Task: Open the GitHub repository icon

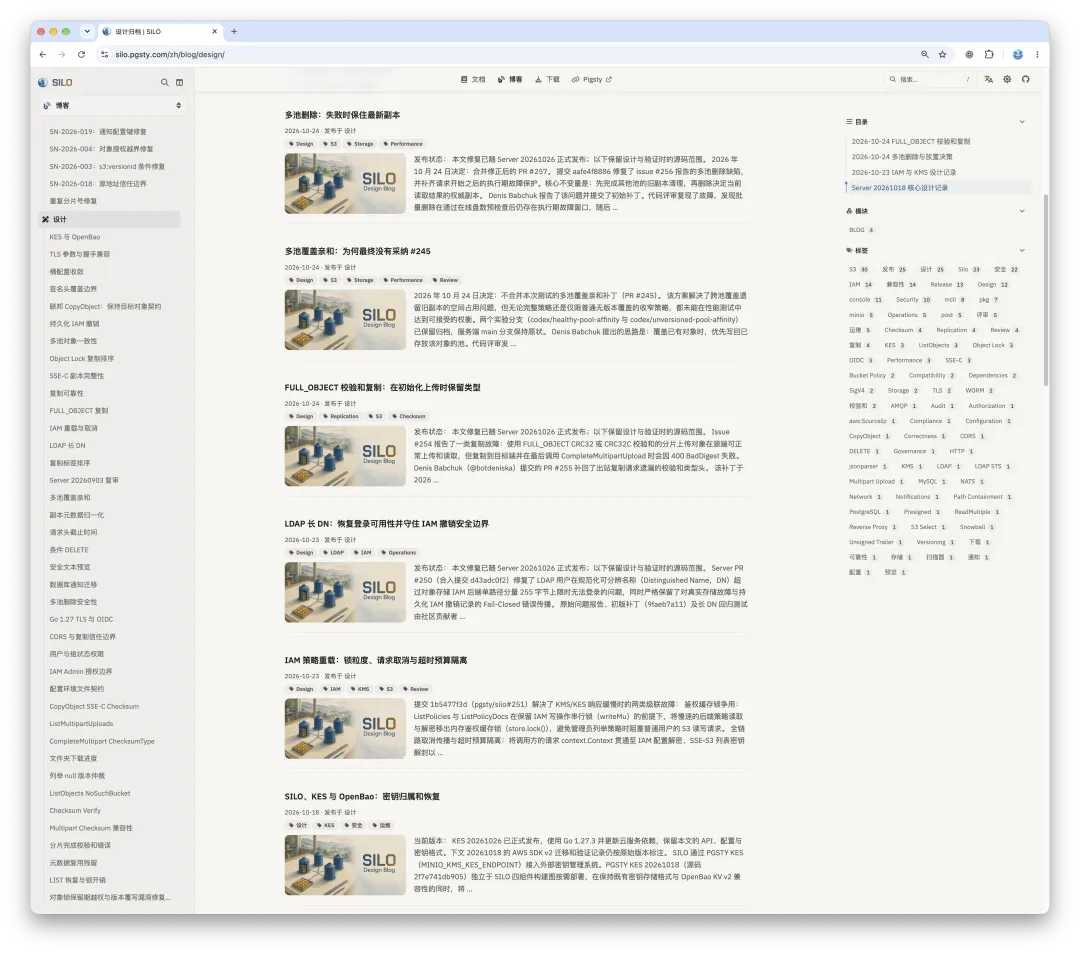Action: click(1026, 79)
